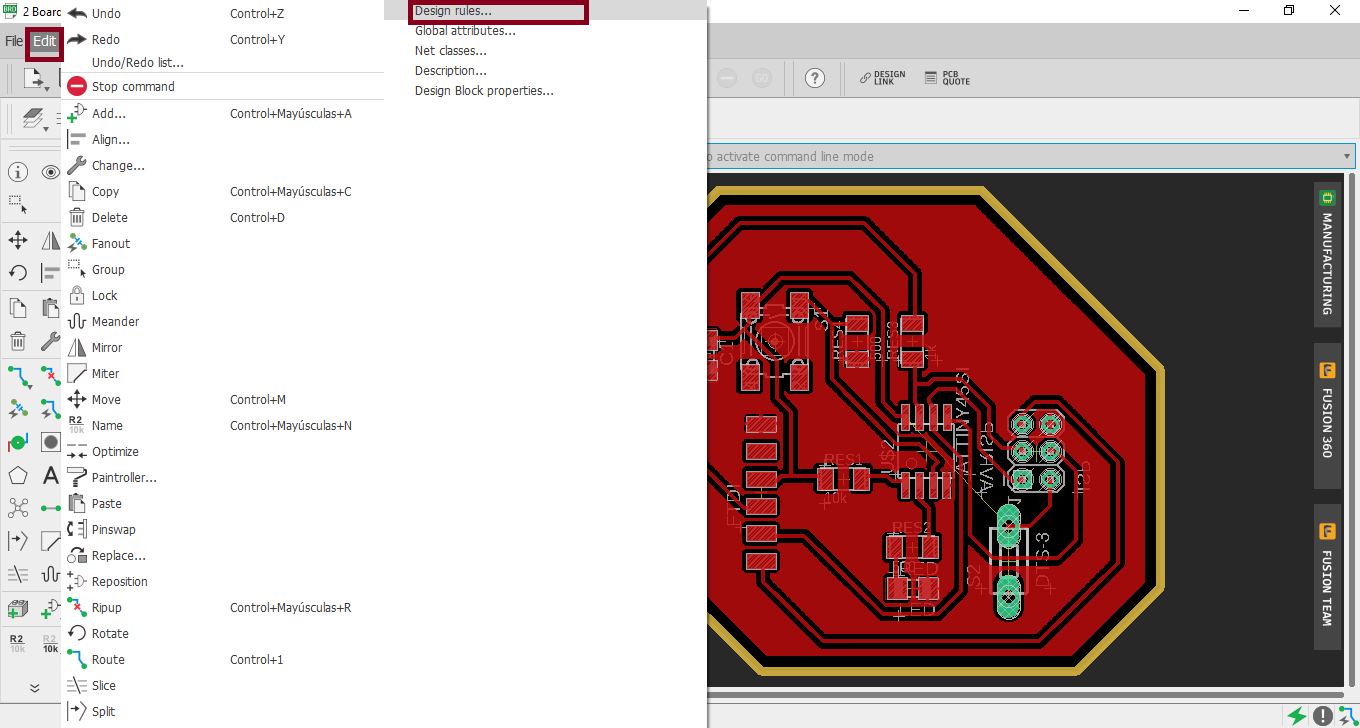
Task: Choose Replace... from the Edit menu
Action: [x=224, y=556]
